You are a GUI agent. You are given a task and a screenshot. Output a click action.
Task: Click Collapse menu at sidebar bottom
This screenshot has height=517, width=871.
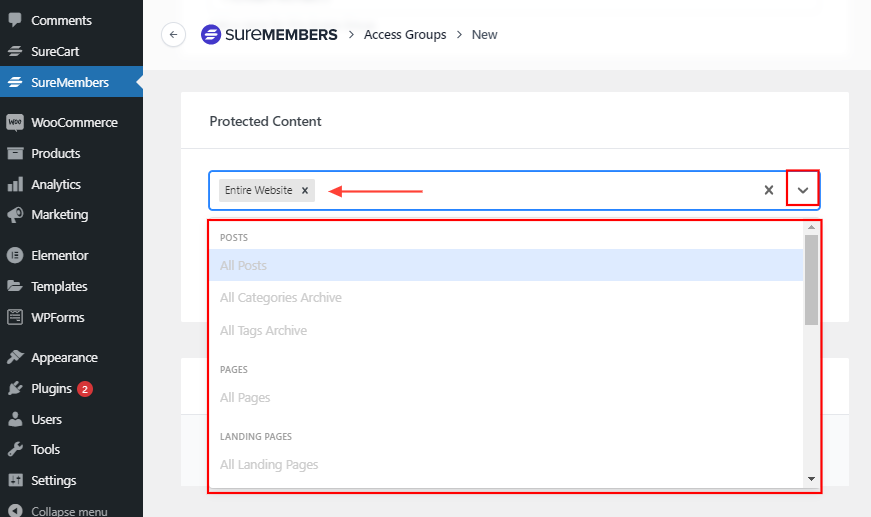click(68, 511)
